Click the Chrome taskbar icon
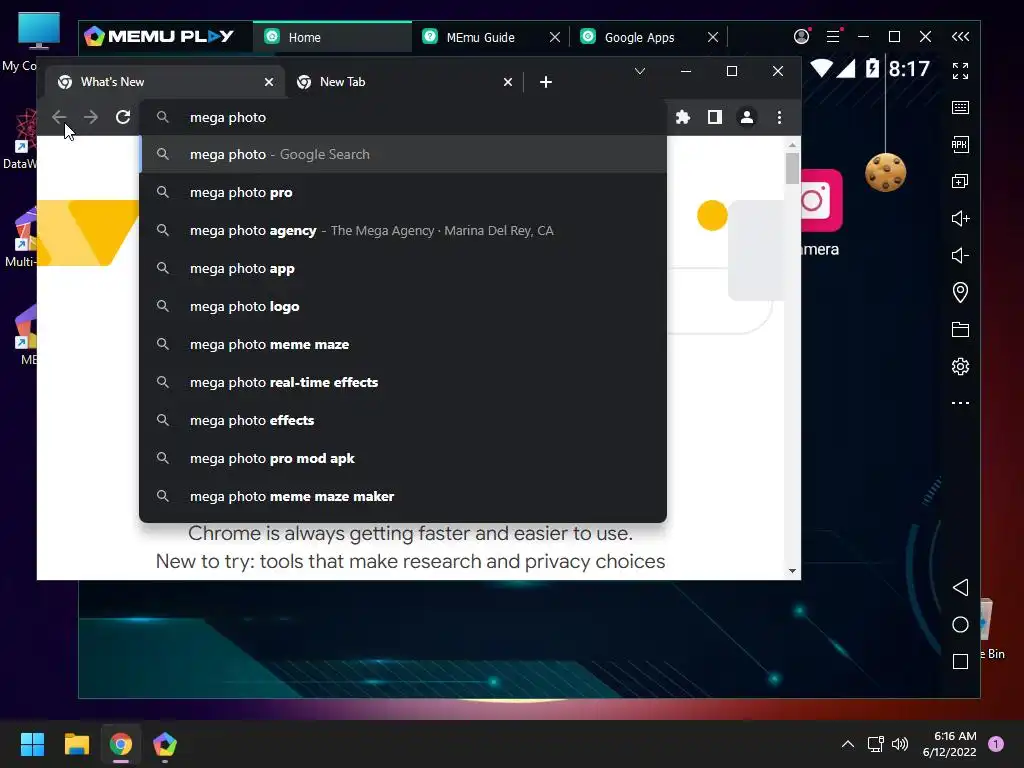Viewport: 1024px width, 768px height. tap(121, 744)
